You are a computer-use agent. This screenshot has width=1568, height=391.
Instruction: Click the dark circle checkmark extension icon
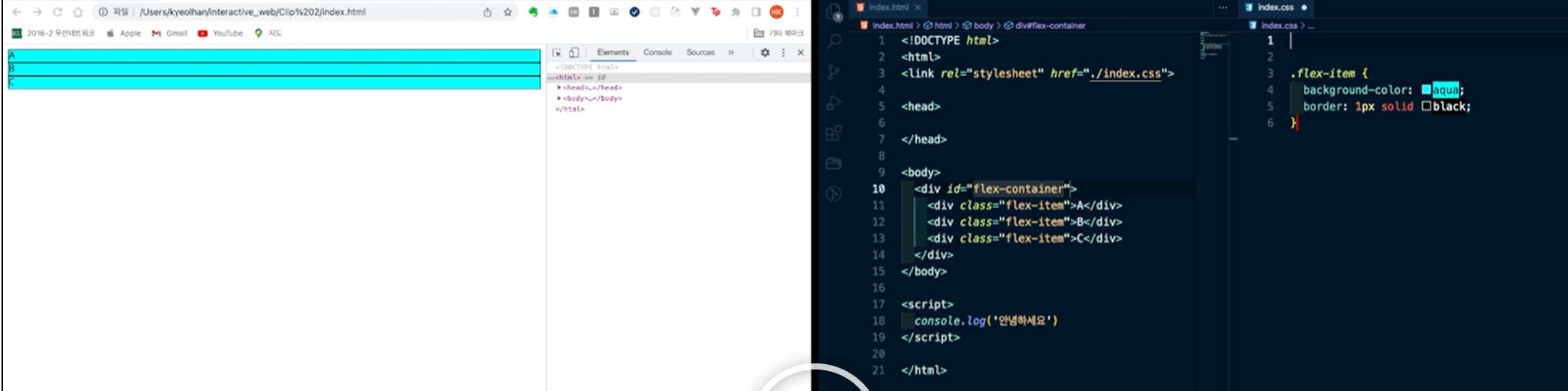pyautogui.click(x=634, y=12)
